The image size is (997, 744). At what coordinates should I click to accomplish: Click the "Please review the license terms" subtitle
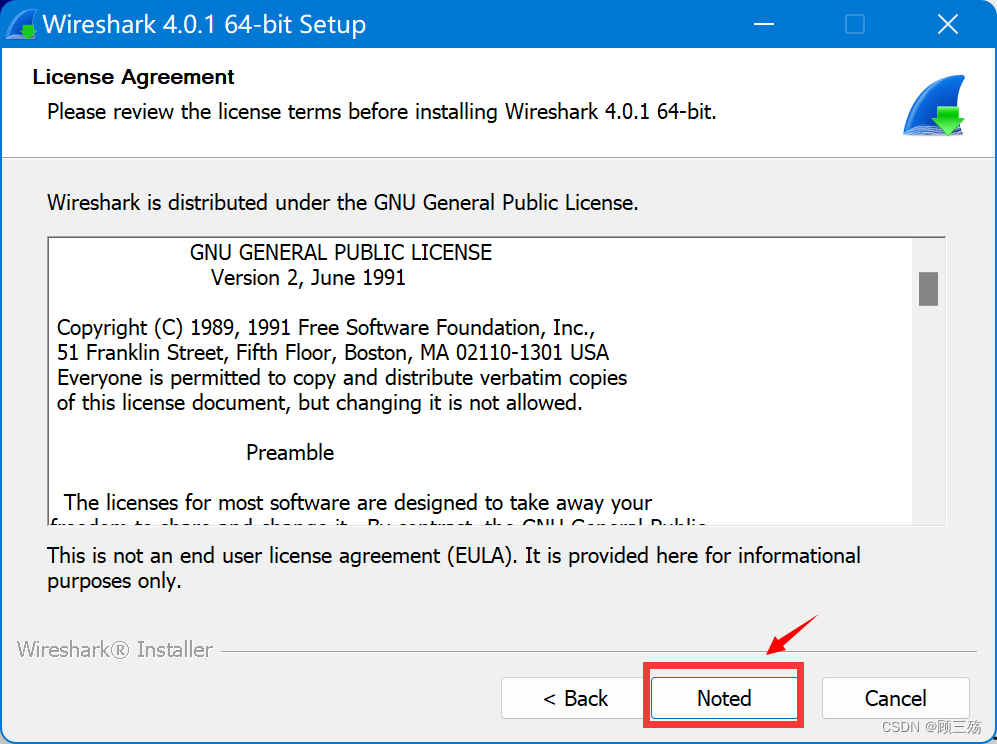pos(382,112)
